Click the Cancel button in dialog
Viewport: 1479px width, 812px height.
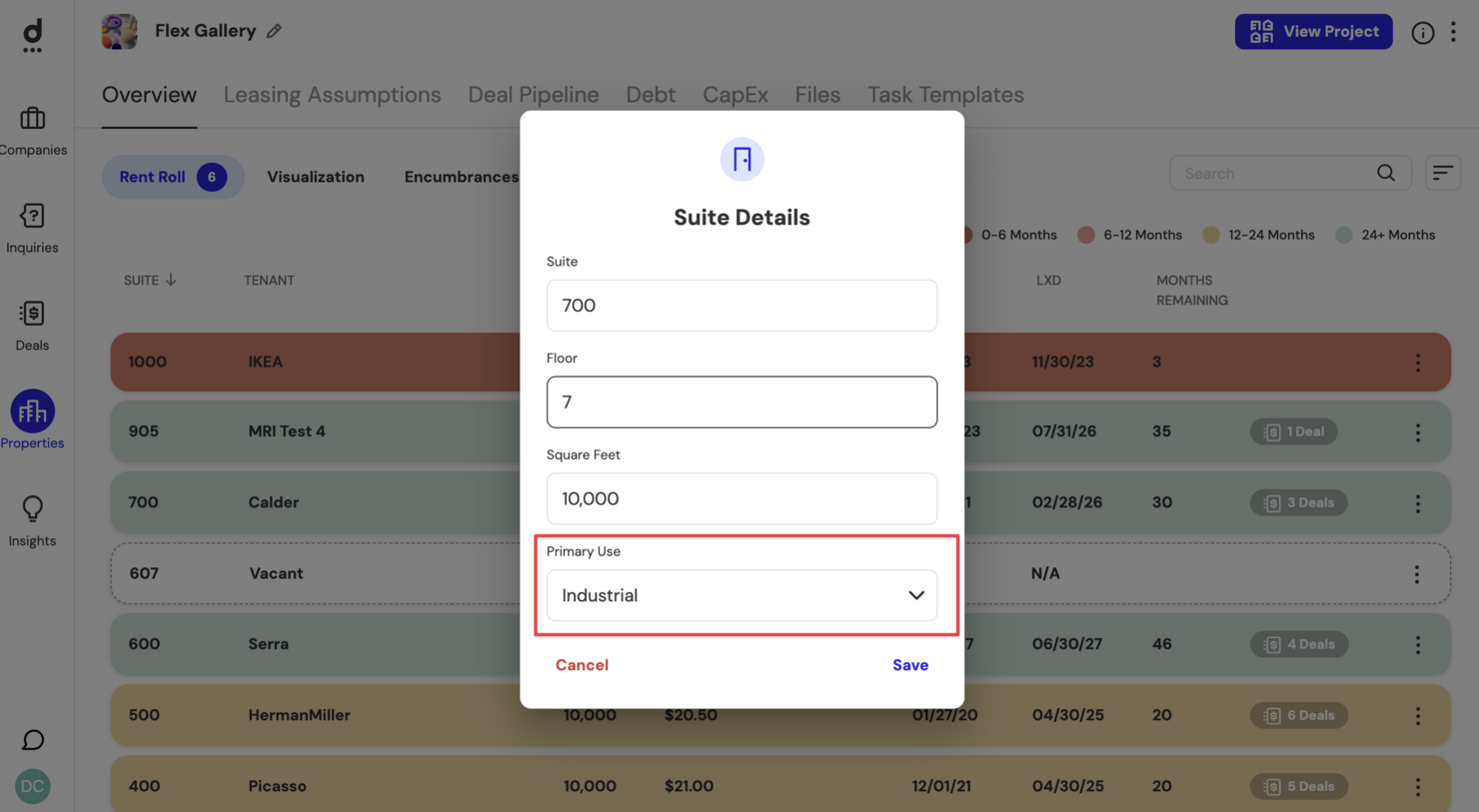(582, 665)
